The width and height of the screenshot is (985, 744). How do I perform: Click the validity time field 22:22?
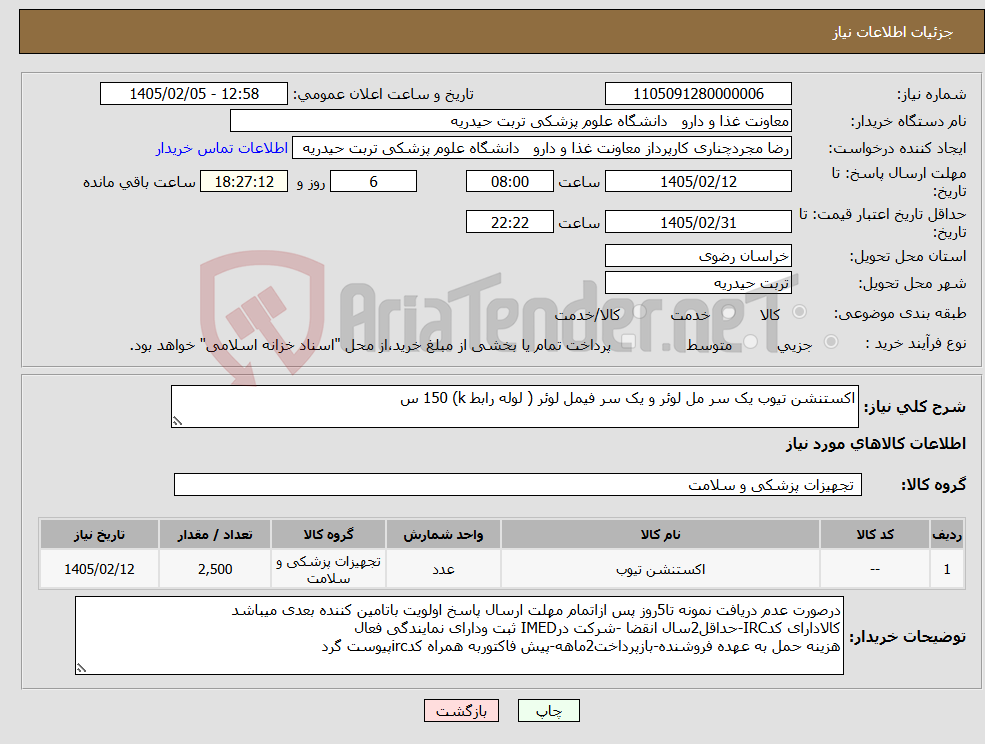509,222
